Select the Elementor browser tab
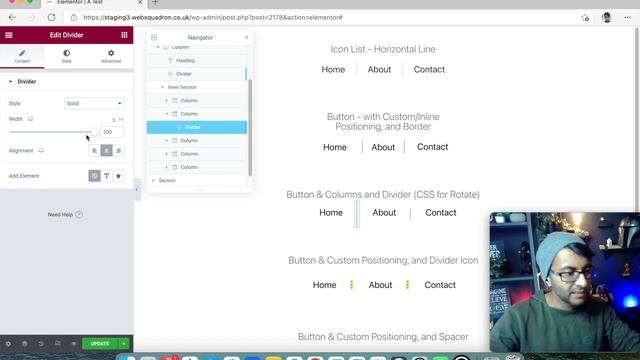This screenshot has height=360, width=640. tap(94, 3)
